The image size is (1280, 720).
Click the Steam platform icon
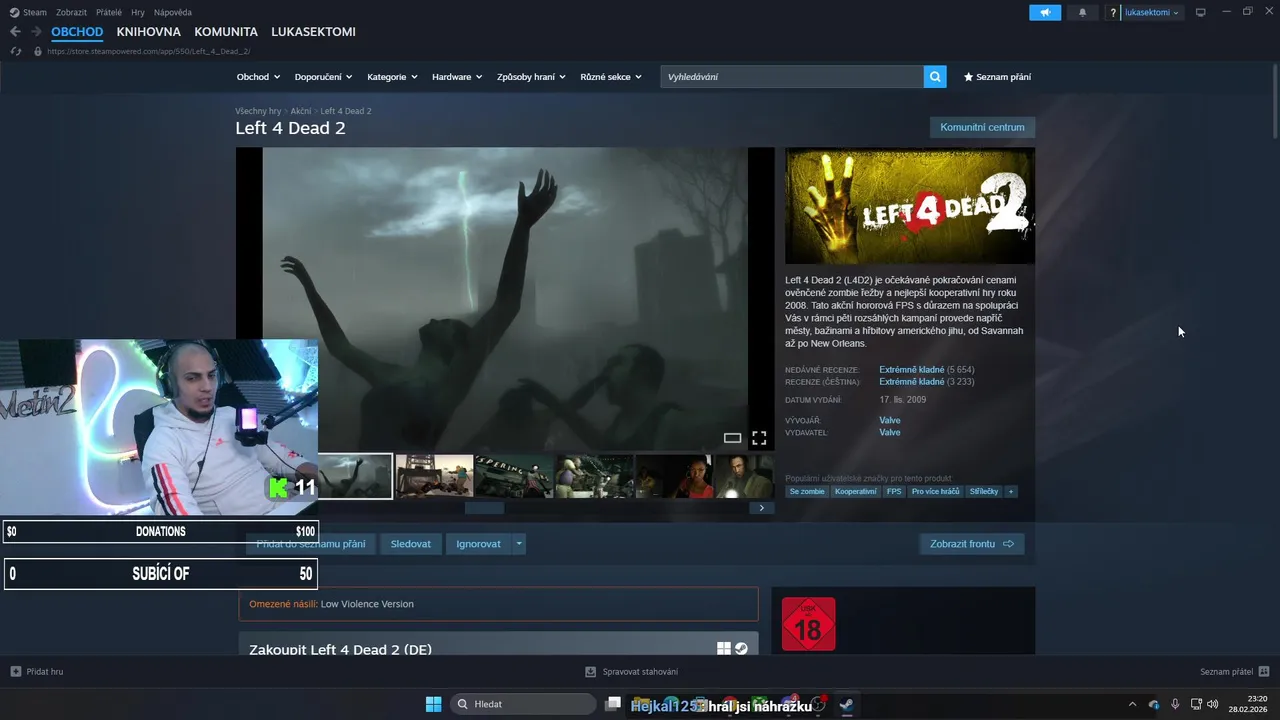(x=741, y=649)
